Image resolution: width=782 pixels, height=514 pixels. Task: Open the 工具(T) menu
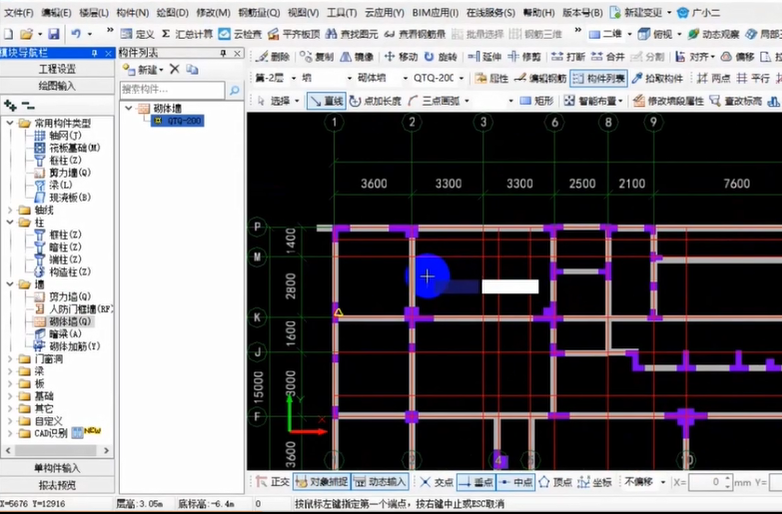(x=342, y=12)
